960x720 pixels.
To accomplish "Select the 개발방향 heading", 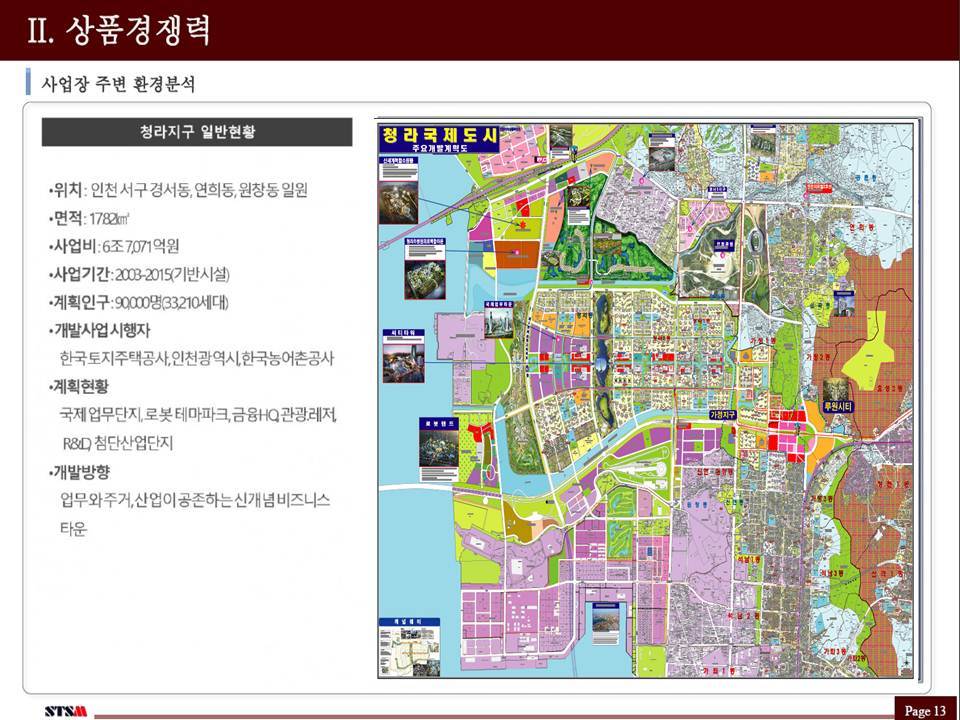I will click(80, 472).
